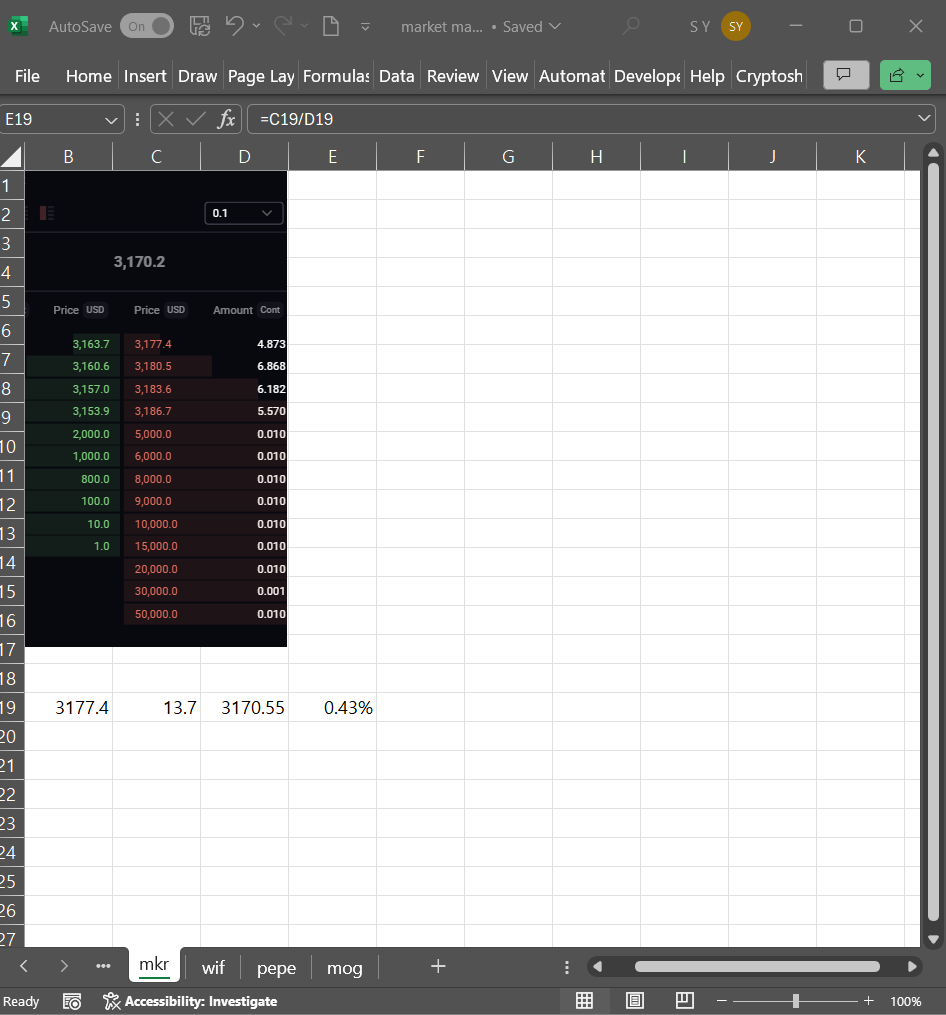Click Accessibility: Investigate in status bar

pos(190,1001)
